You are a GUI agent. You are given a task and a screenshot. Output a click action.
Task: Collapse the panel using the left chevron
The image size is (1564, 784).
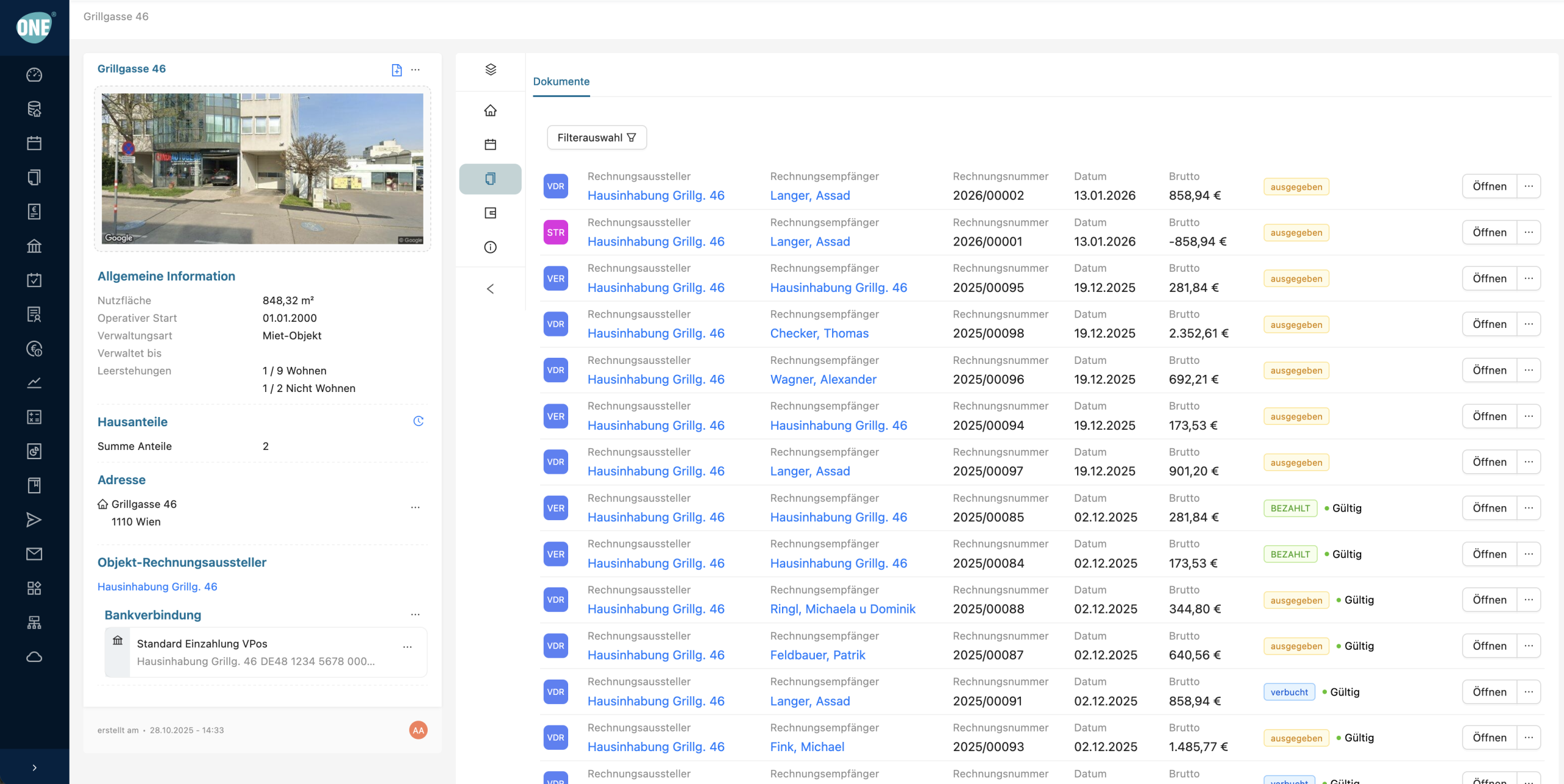tap(491, 289)
